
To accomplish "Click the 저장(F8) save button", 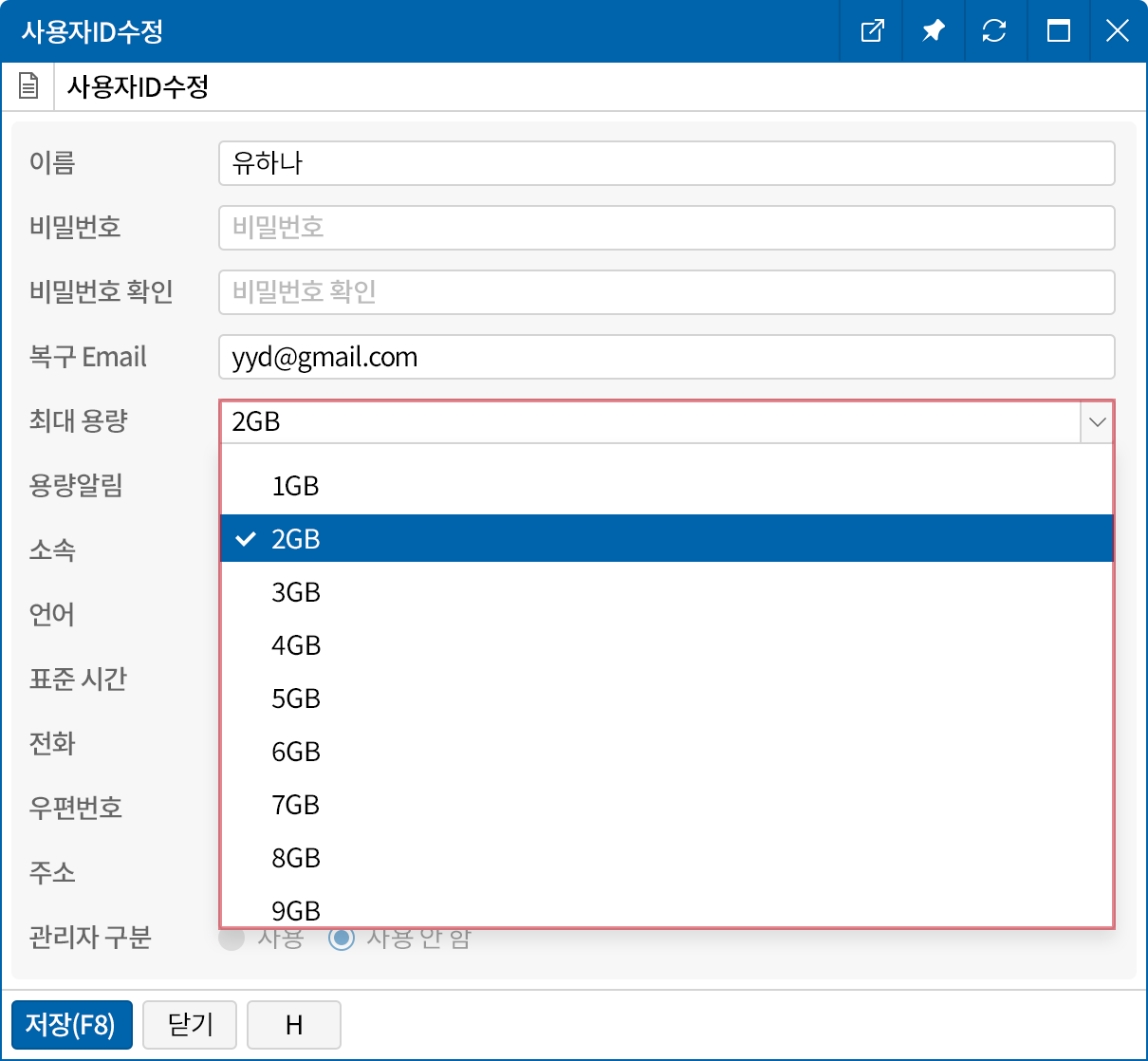I will point(71,1025).
